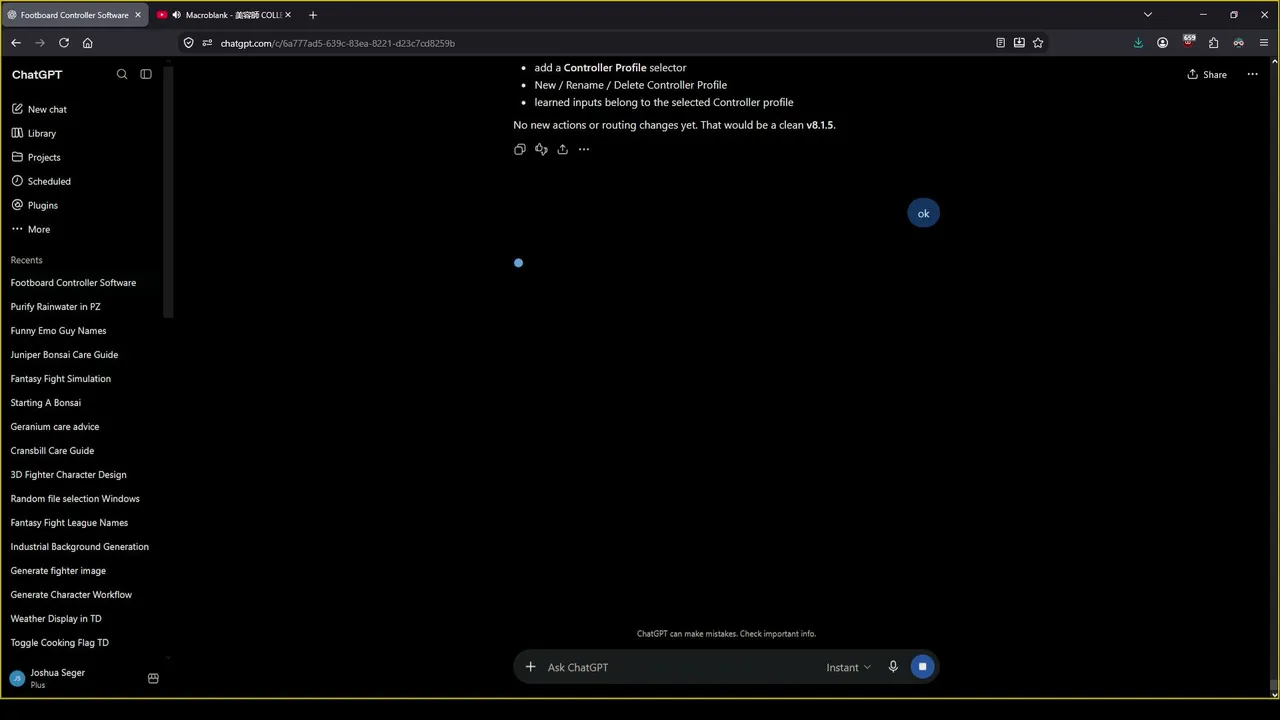Close the Footboard Controller Software tab
1280x720 pixels.
[138, 15]
